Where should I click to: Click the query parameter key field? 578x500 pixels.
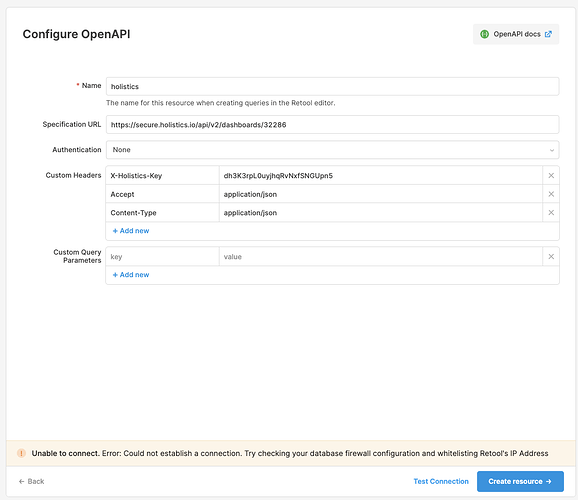[x=163, y=257]
